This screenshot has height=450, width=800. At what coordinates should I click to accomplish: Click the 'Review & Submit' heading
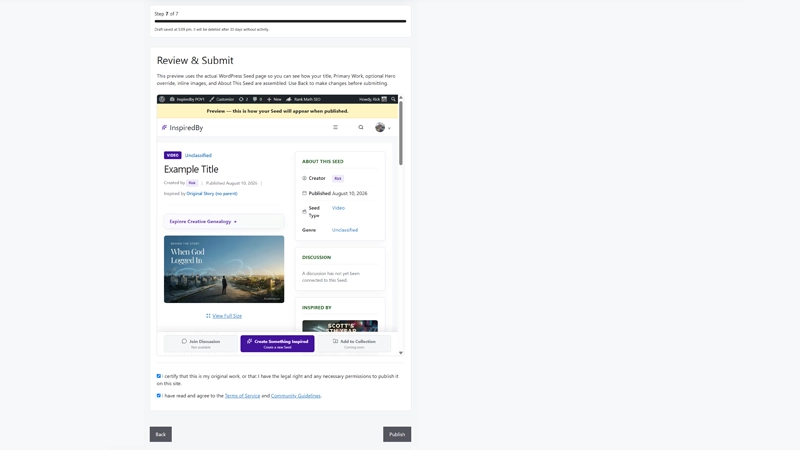[195, 60]
